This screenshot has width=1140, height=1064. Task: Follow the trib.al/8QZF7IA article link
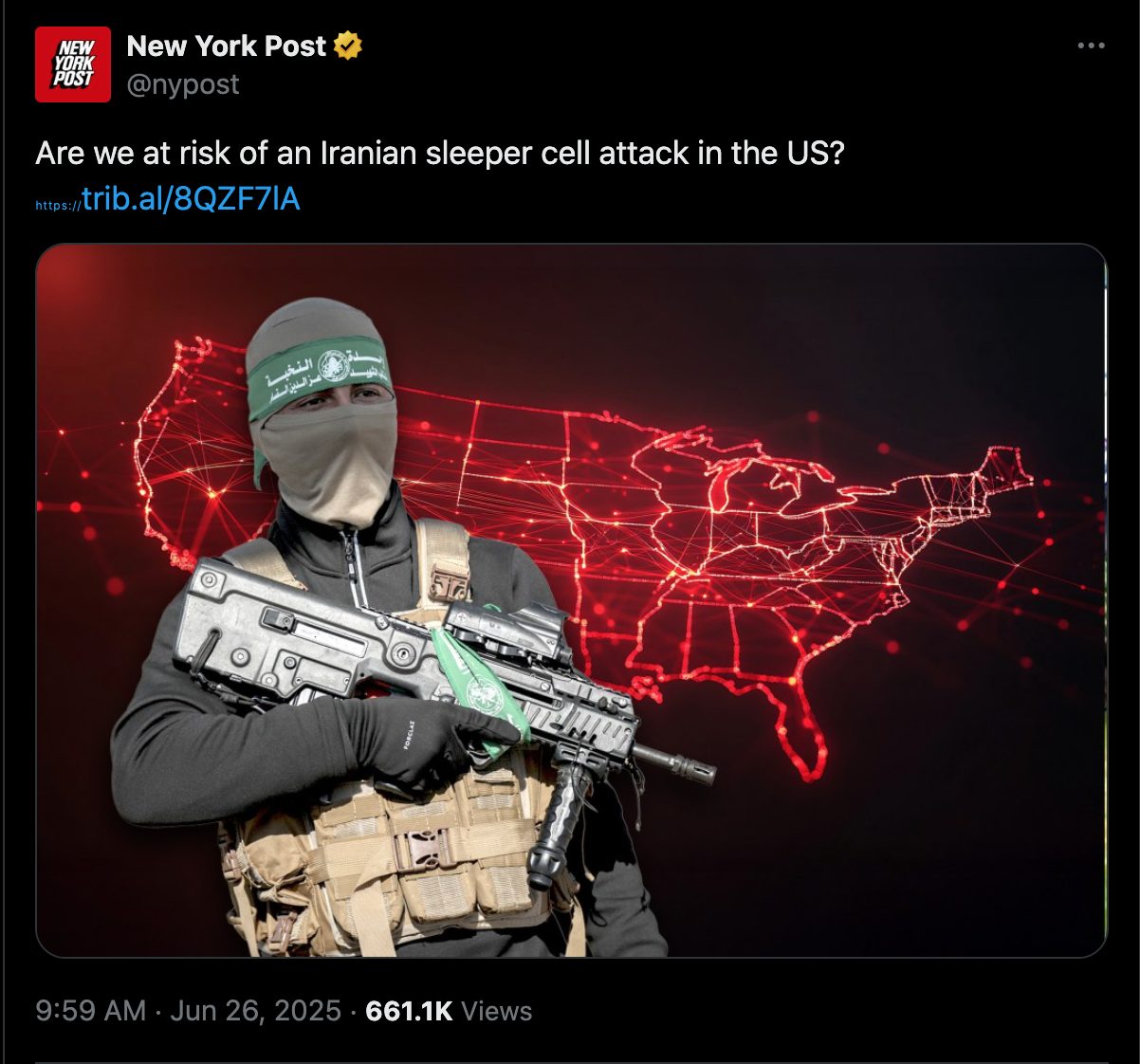click(x=168, y=199)
